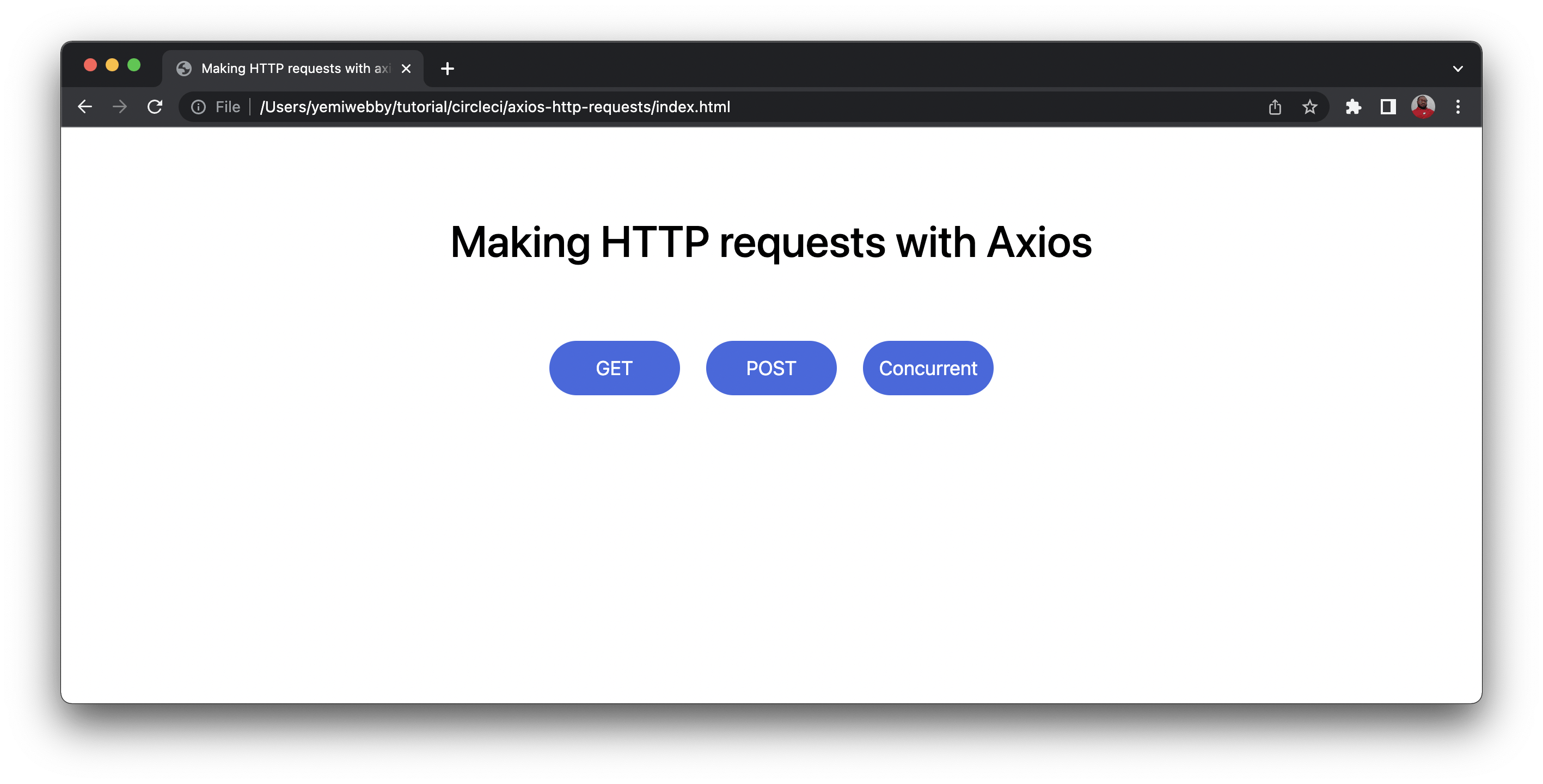Click the POST request button
Image resolution: width=1543 pixels, height=784 pixels.
tap(771, 367)
